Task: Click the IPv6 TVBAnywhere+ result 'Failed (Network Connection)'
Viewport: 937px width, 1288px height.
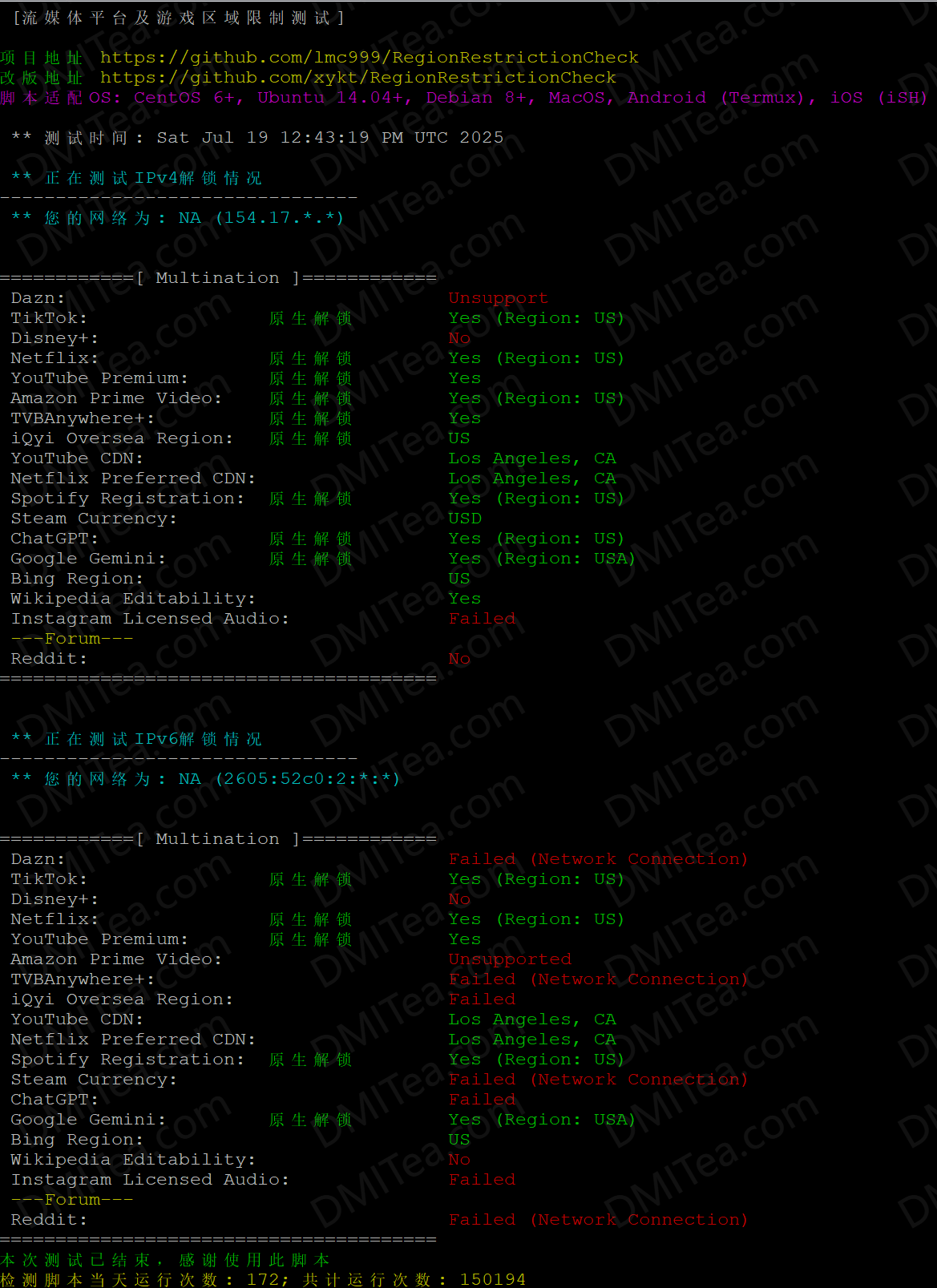Action: tap(598, 979)
